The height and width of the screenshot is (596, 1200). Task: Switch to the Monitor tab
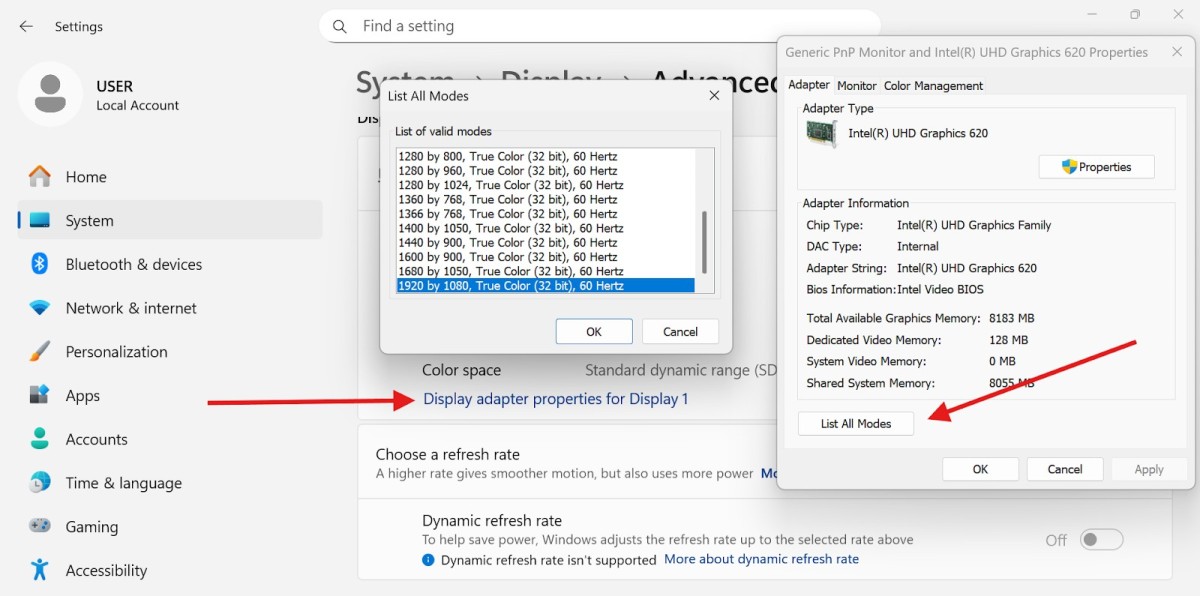tap(856, 85)
